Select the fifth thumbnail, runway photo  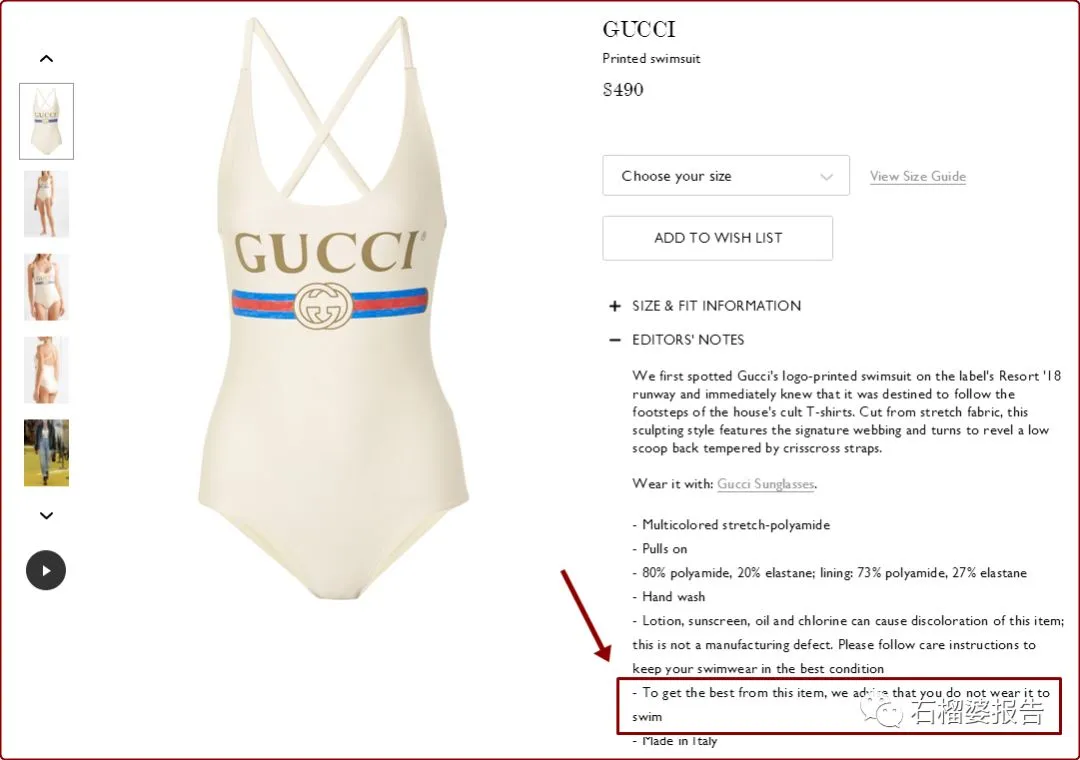pos(46,453)
